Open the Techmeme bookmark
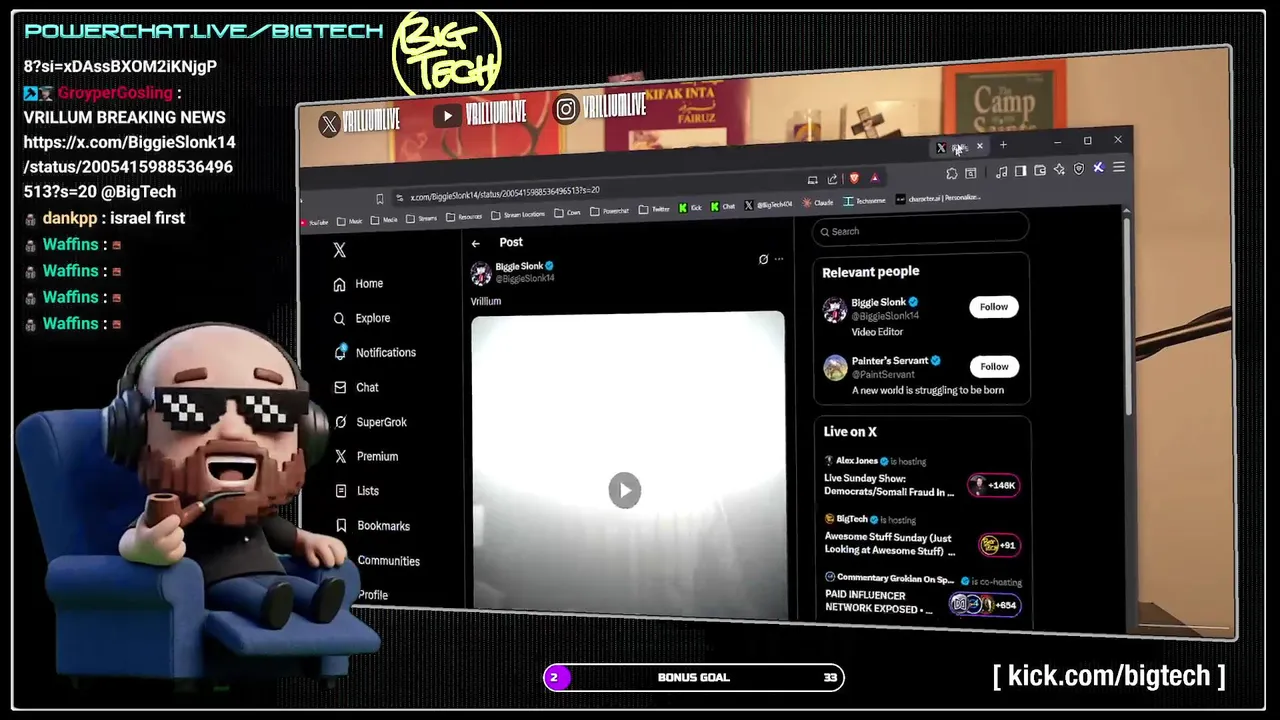Screen dimensions: 1280x720 point(864,201)
